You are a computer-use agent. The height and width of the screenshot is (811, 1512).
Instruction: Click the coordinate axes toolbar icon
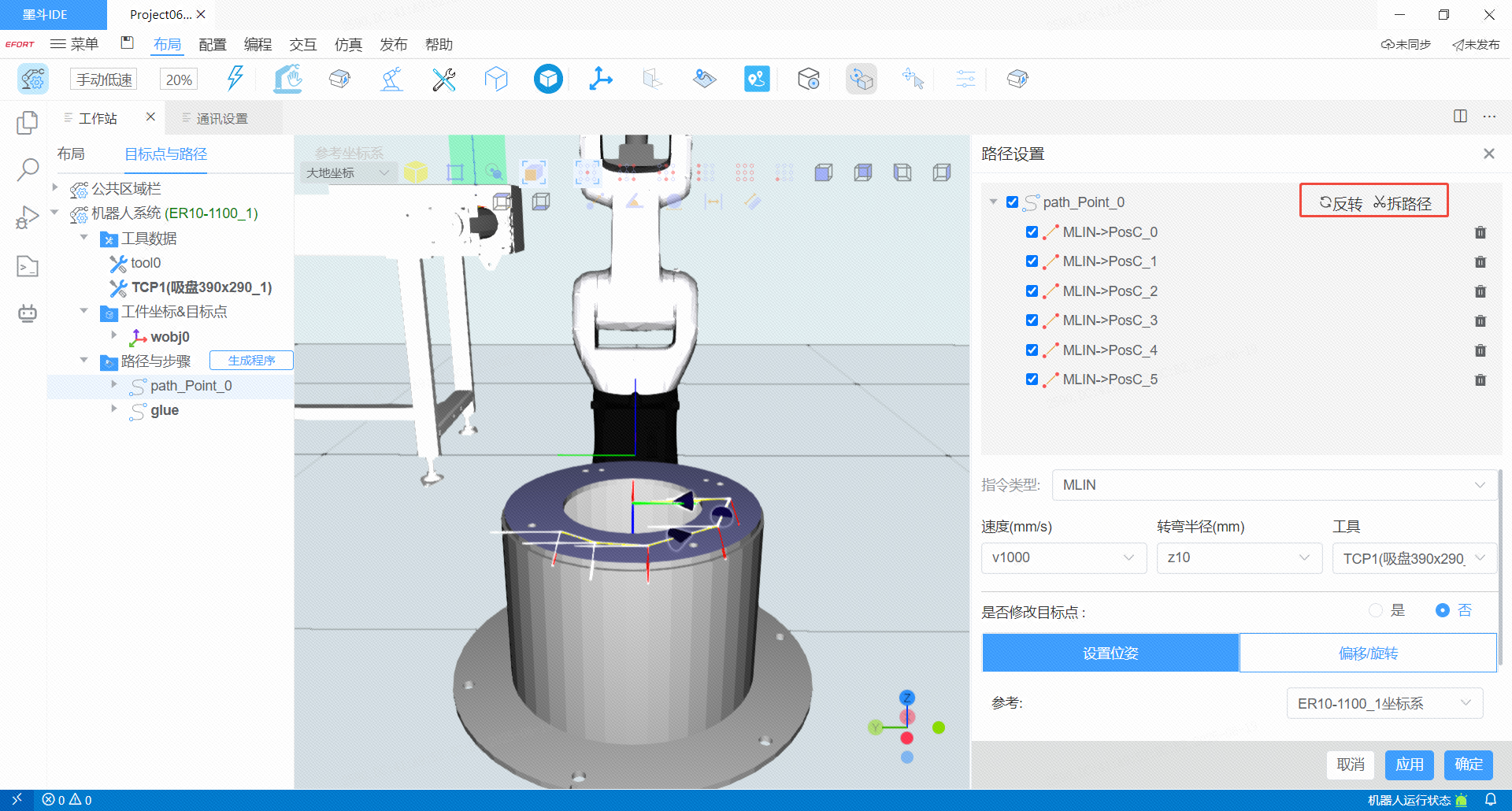click(601, 79)
